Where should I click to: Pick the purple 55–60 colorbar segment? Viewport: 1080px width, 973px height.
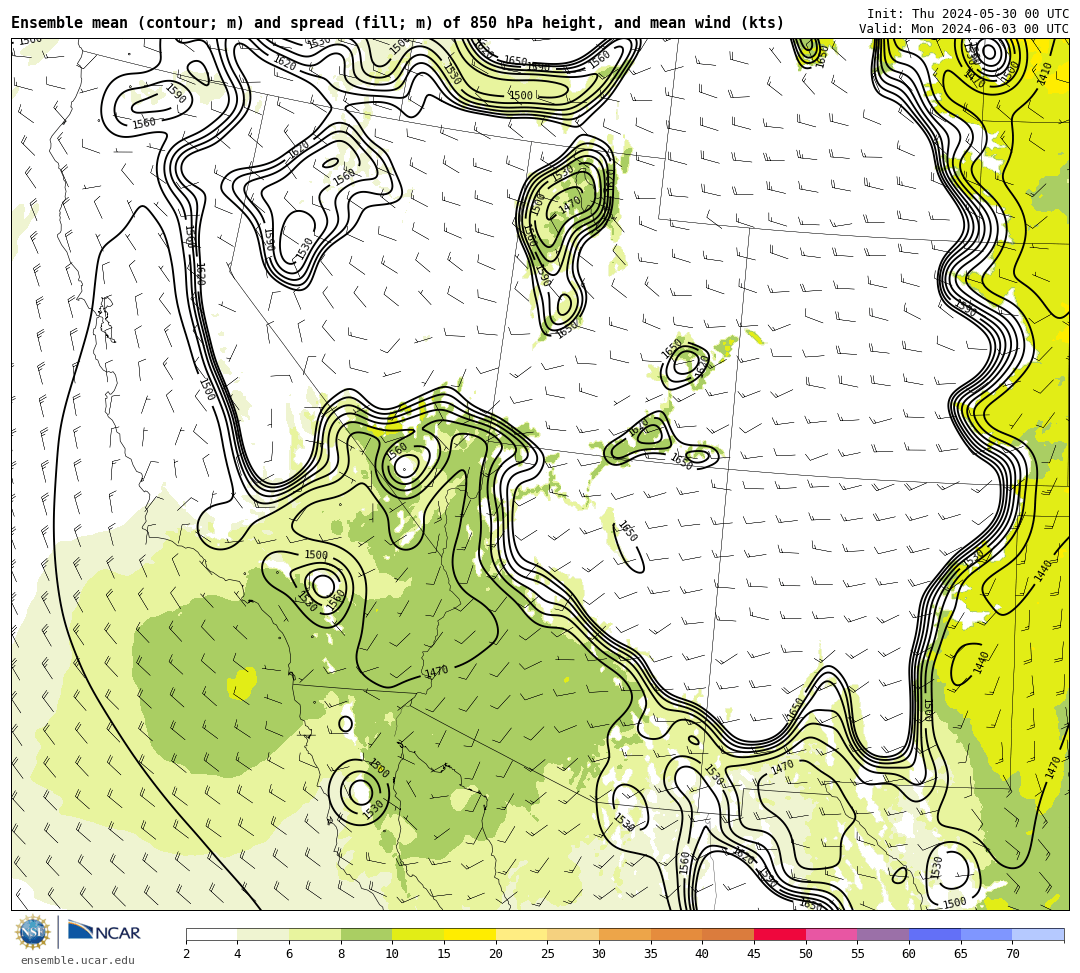[883, 934]
